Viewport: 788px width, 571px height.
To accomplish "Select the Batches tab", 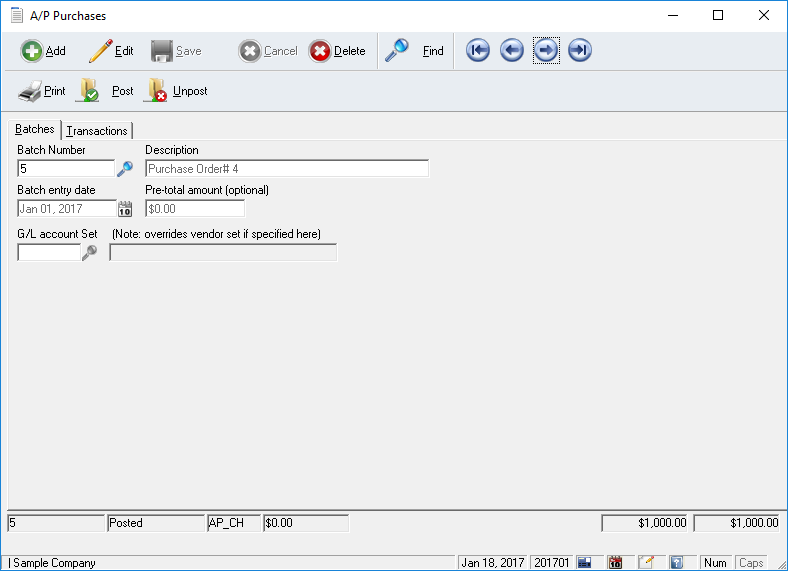I will pyautogui.click(x=35, y=129).
